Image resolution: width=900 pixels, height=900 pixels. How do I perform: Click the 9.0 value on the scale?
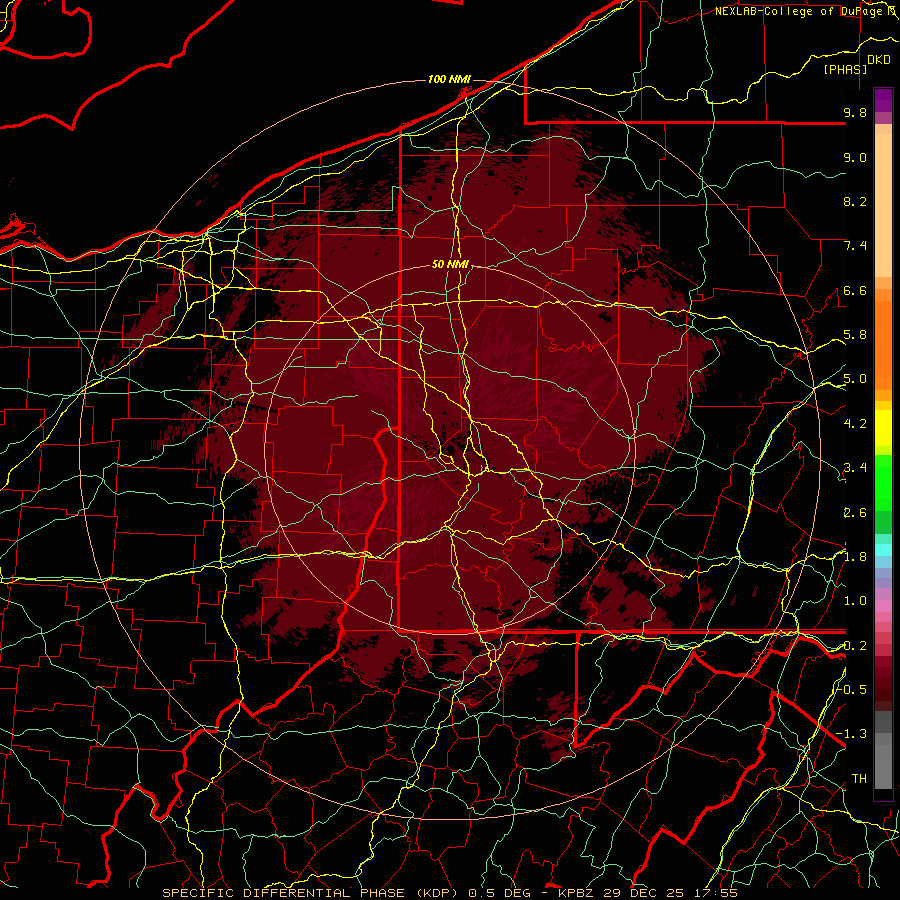pyautogui.click(x=855, y=157)
